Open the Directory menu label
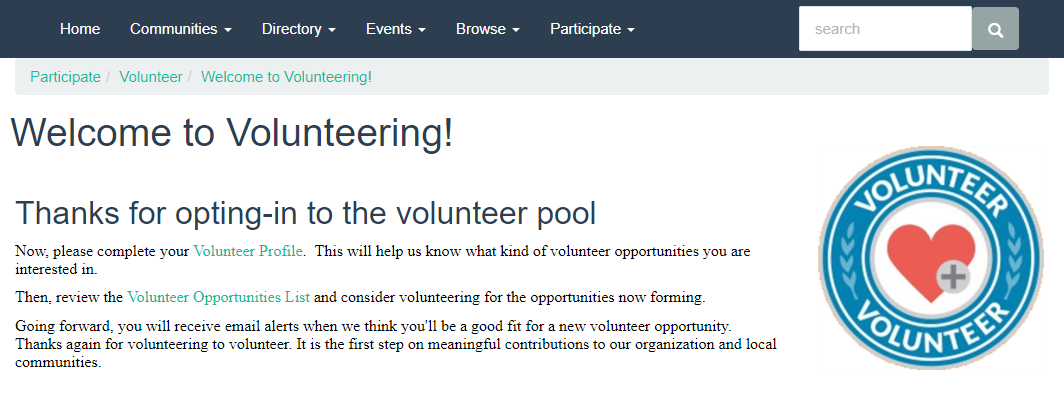 (292, 29)
